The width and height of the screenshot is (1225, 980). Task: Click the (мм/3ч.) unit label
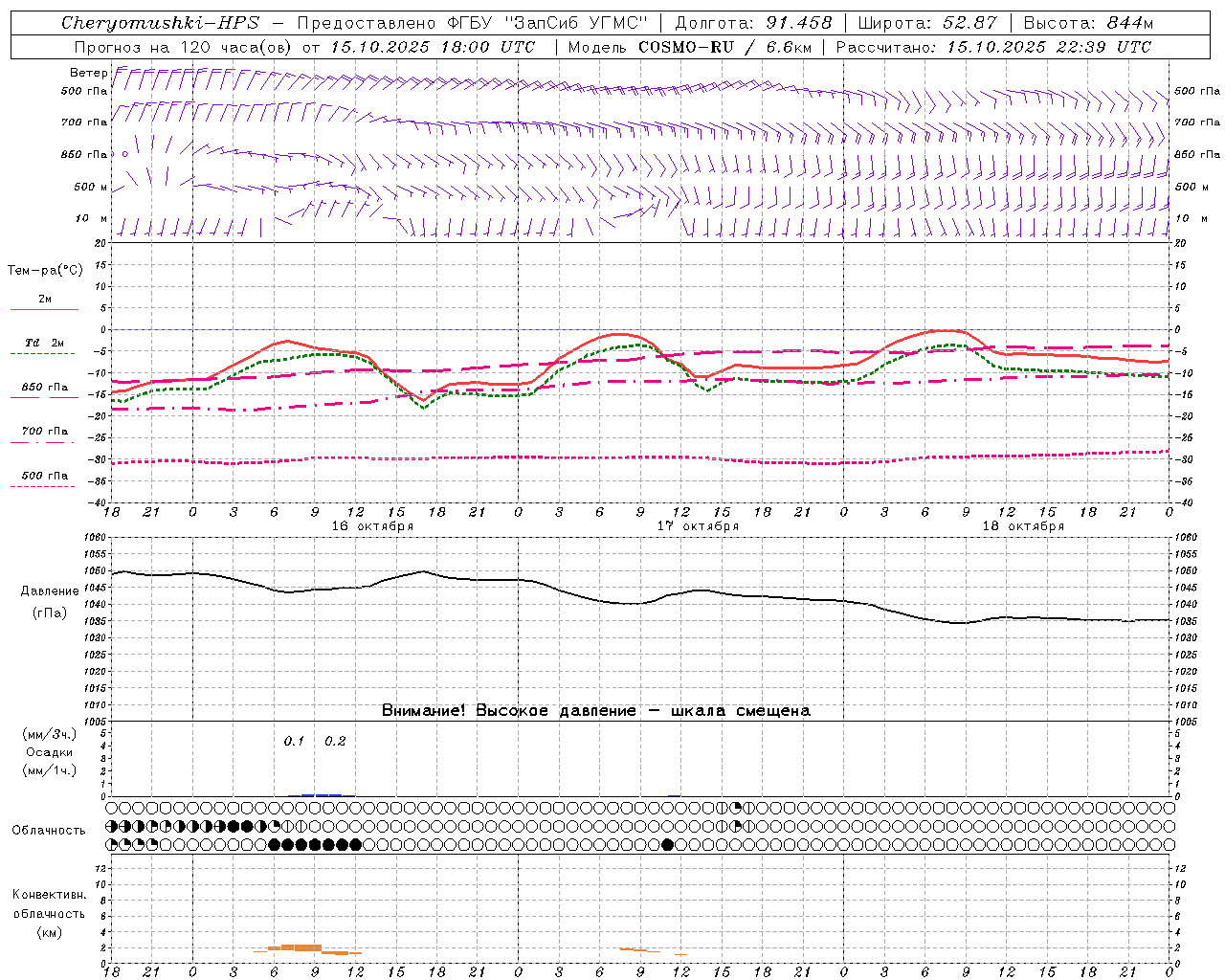coord(49,734)
